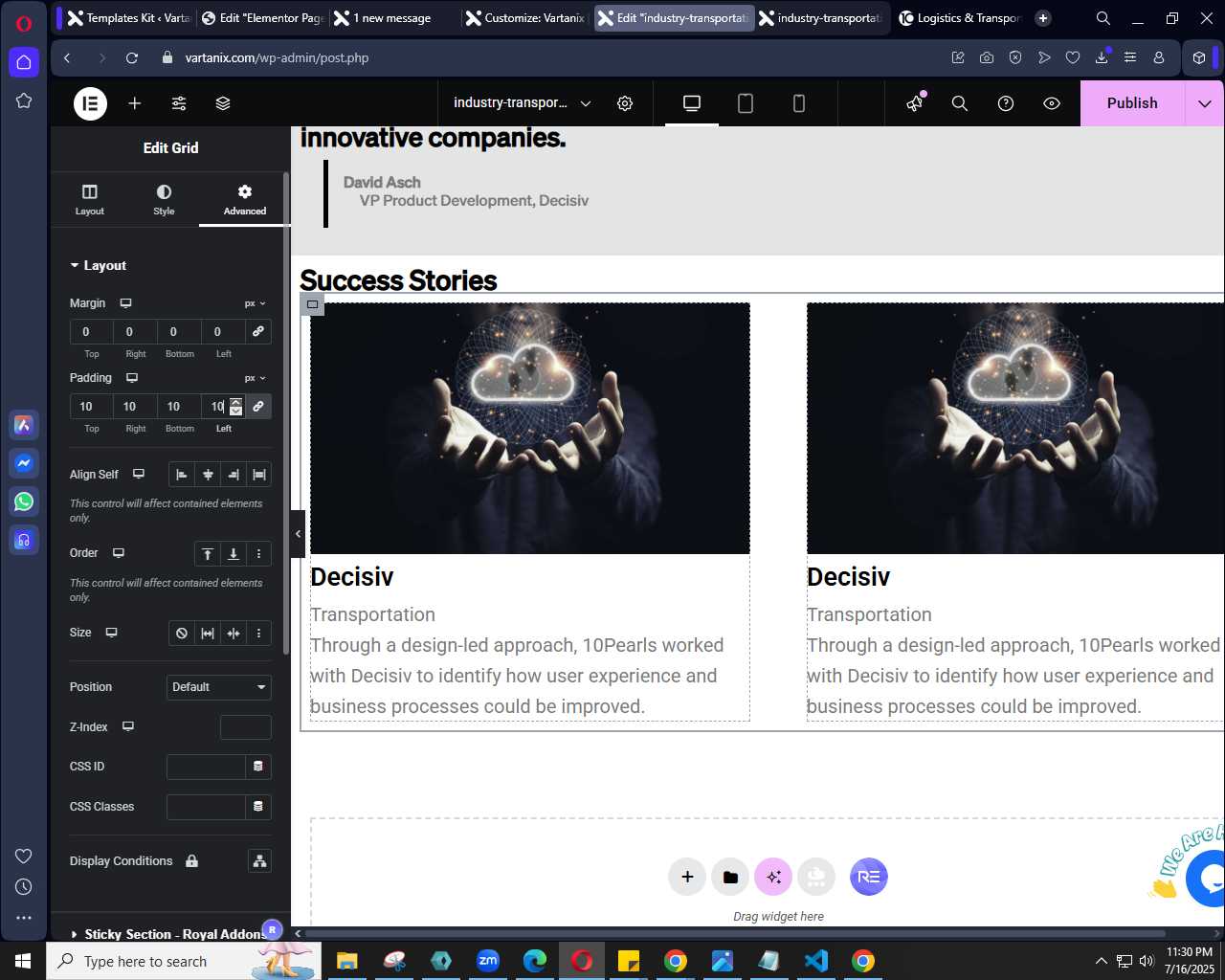Switch to Mobile responsive view
1225x980 pixels.
tap(799, 103)
